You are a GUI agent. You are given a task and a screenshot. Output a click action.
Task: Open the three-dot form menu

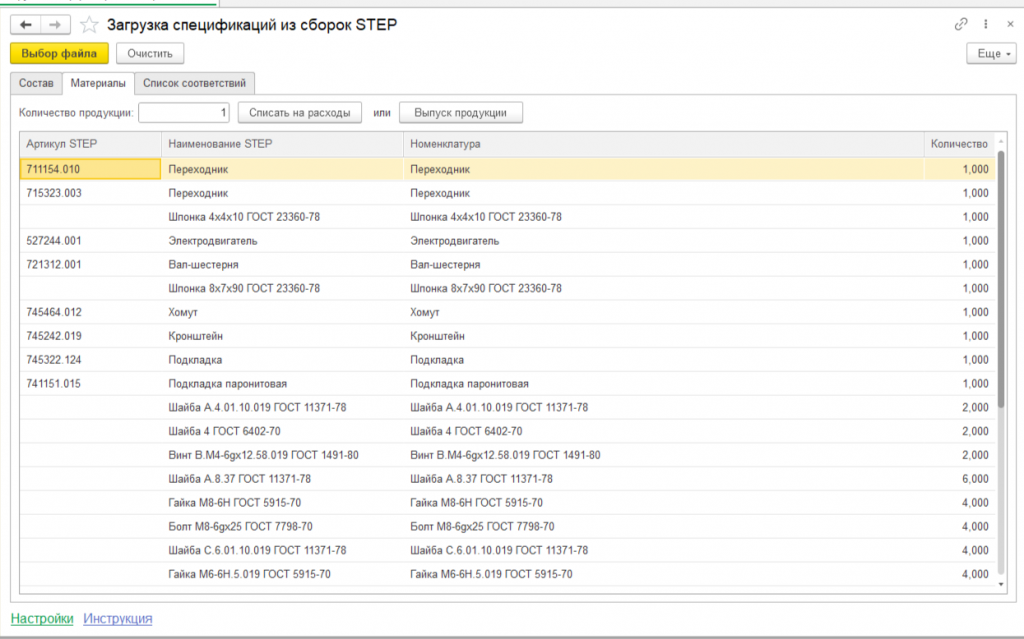(985, 24)
